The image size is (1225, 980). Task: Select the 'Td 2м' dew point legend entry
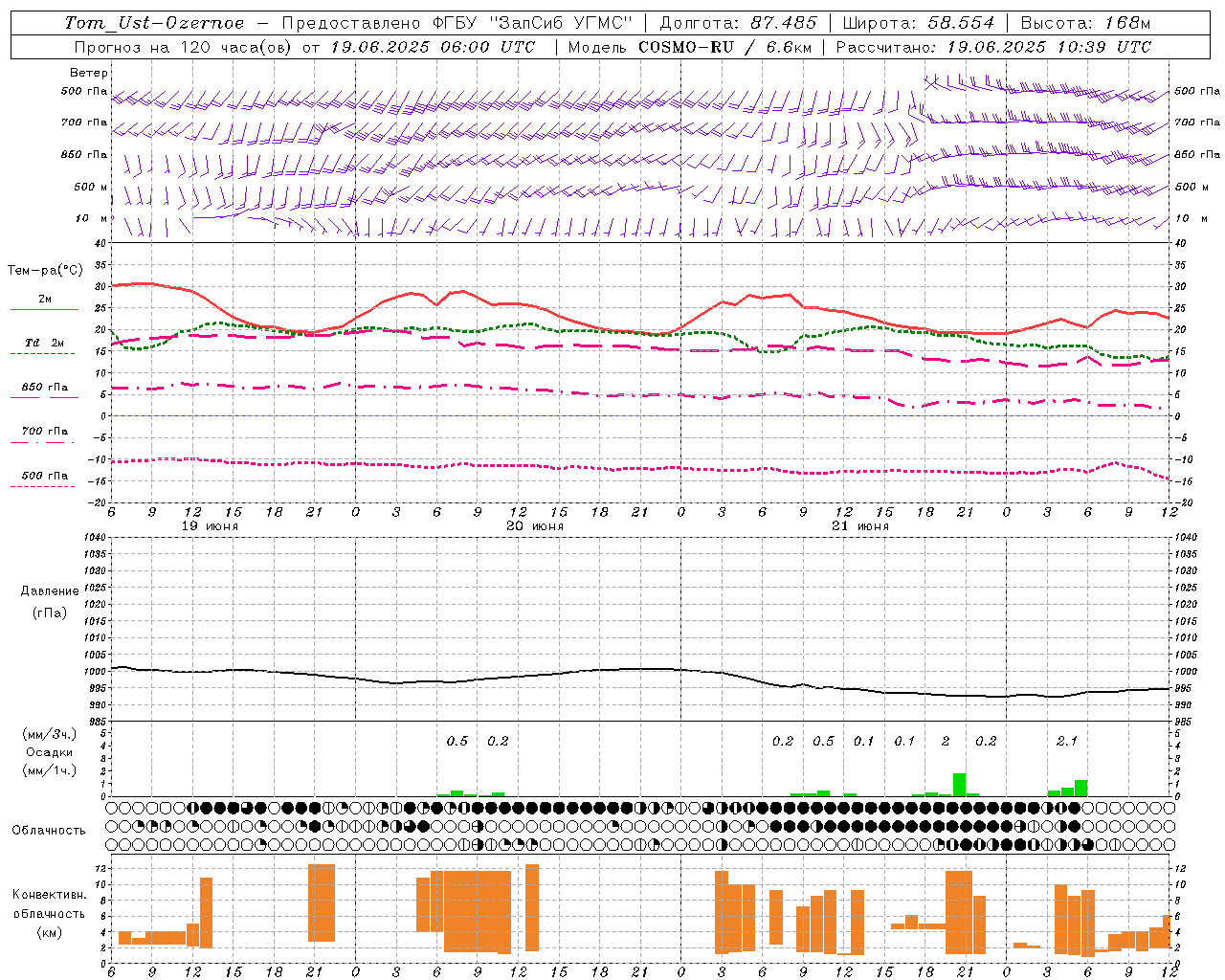click(44, 343)
